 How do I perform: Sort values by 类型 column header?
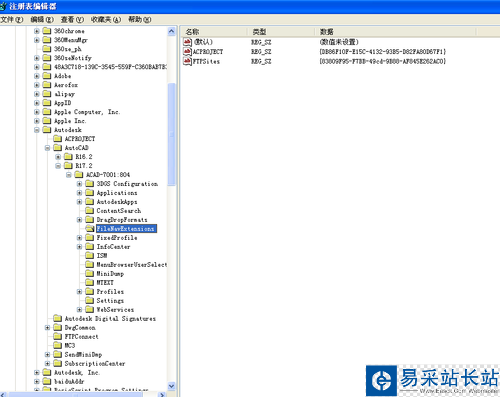pyautogui.click(x=281, y=32)
